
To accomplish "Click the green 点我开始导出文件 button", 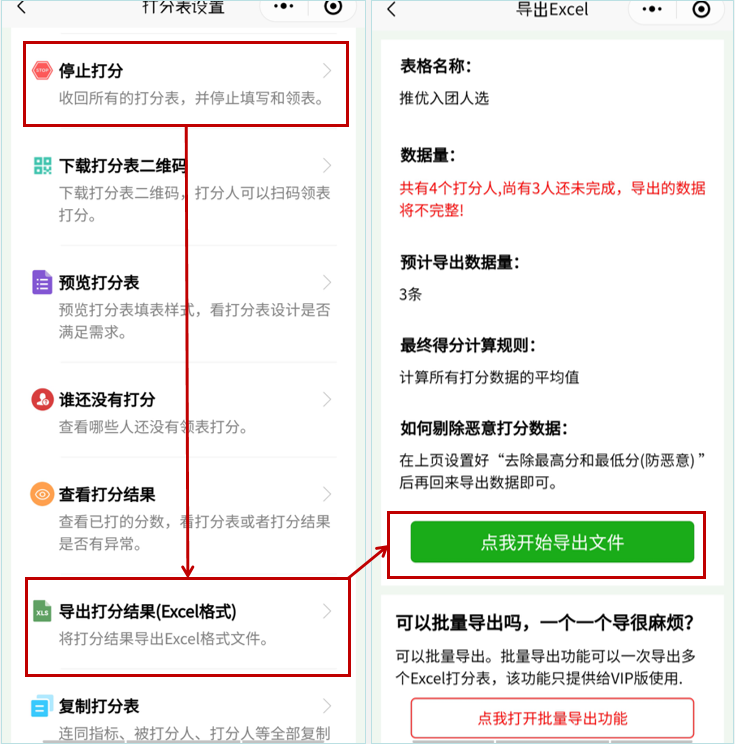I will [x=552, y=542].
